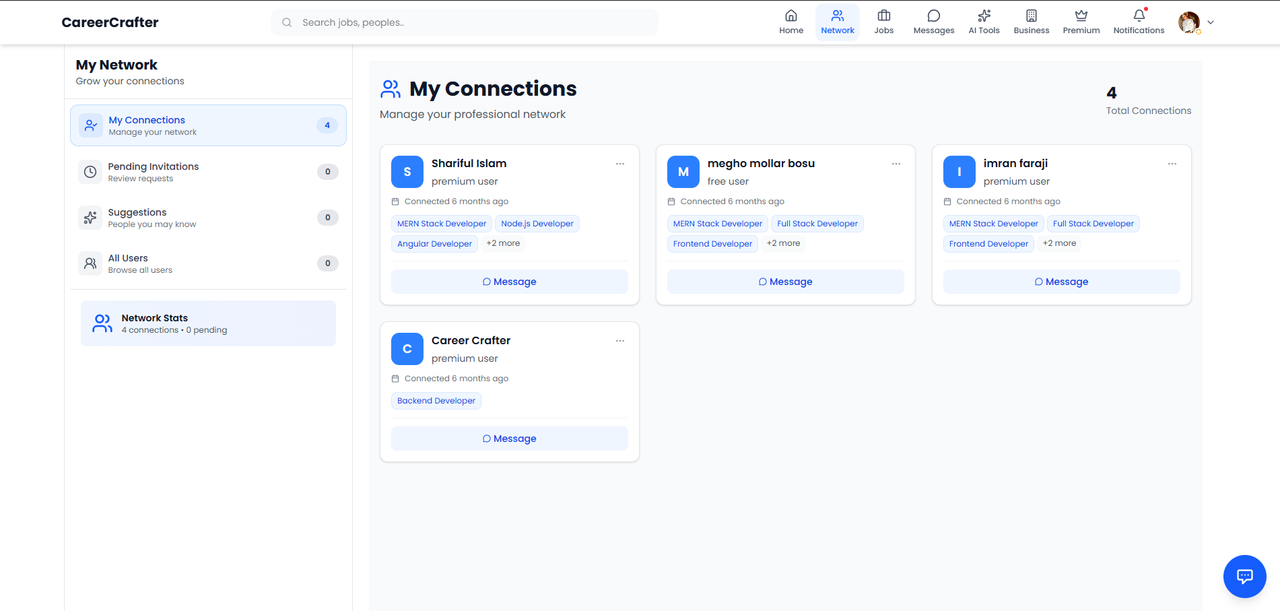Click Message button for Career Crafter
The image size is (1280, 611).
(509, 439)
